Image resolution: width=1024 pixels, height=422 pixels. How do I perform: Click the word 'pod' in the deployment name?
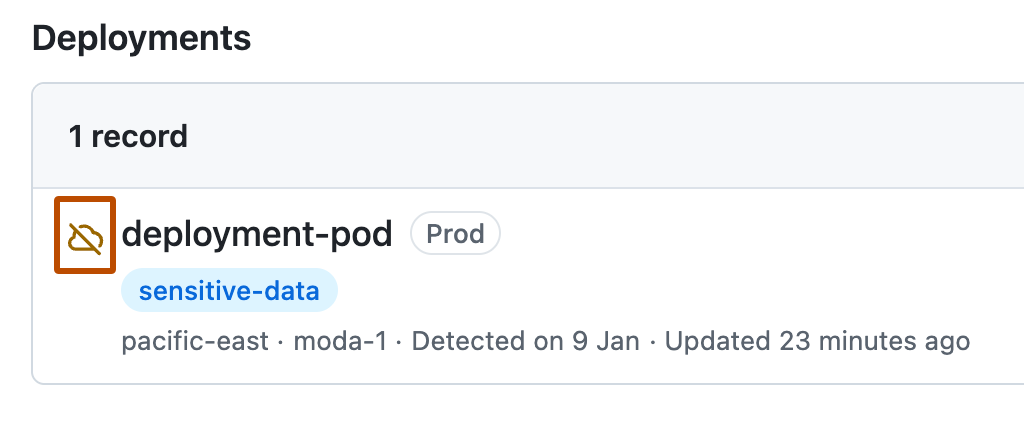coord(361,234)
